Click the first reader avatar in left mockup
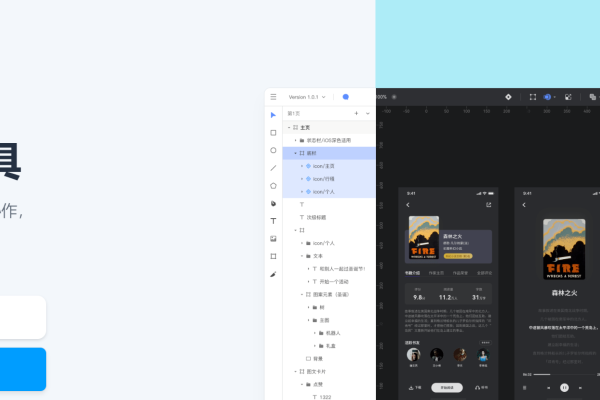The width and height of the screenshot is (600, 400). pos(414,355)
